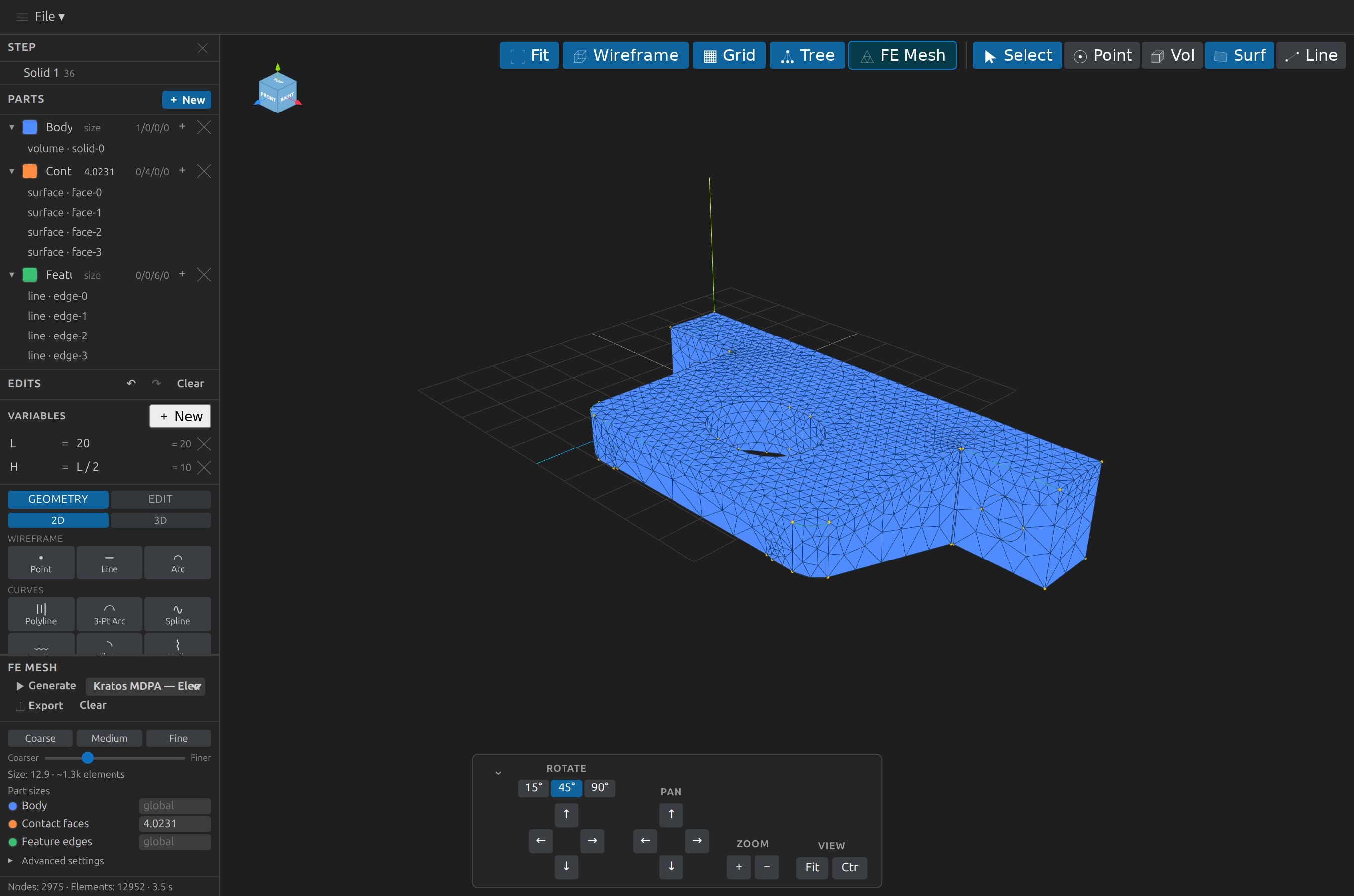The width and height of the screenshot is (1354, 896).
Task: Add a new variable
Action: [x=180, y=416]
